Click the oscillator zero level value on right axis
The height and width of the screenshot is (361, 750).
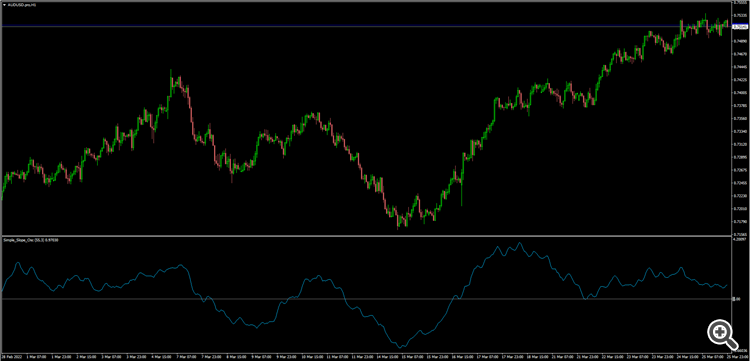click(738, 299)
